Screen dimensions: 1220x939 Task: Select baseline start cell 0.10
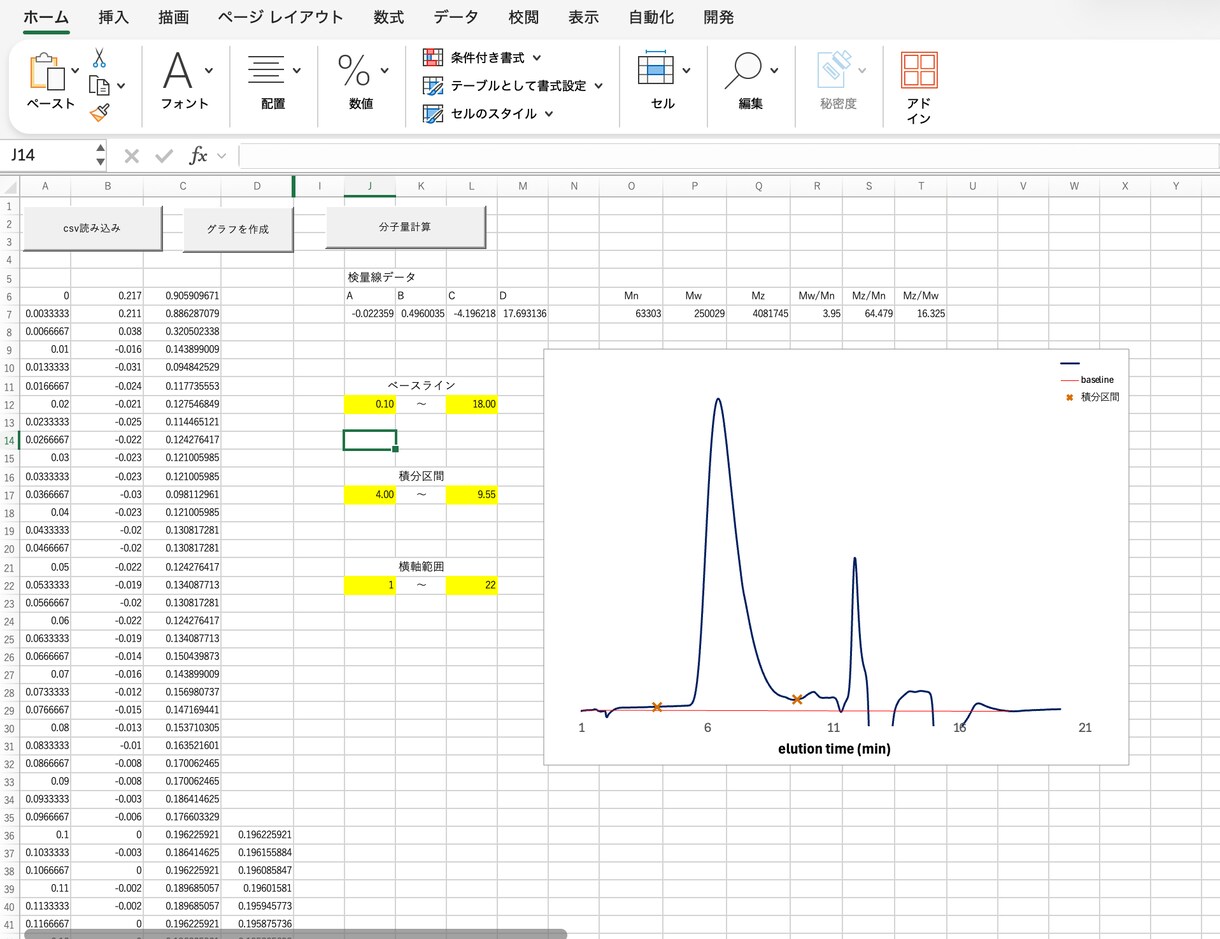370,404
